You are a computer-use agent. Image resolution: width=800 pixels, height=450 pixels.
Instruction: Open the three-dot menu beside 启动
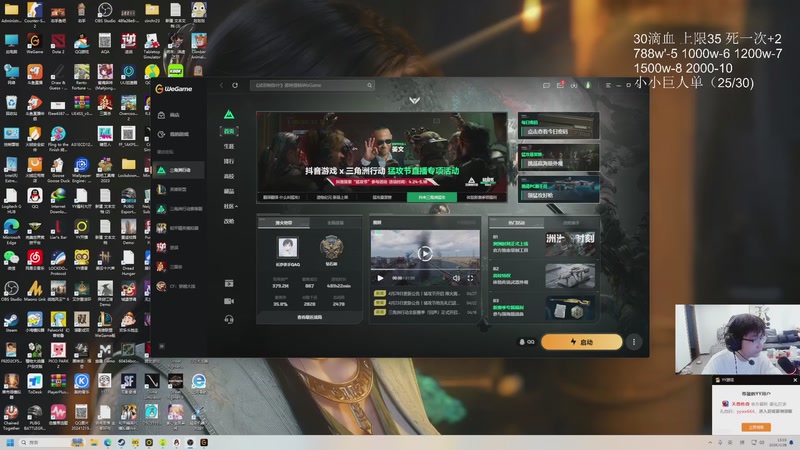point(634,342)
